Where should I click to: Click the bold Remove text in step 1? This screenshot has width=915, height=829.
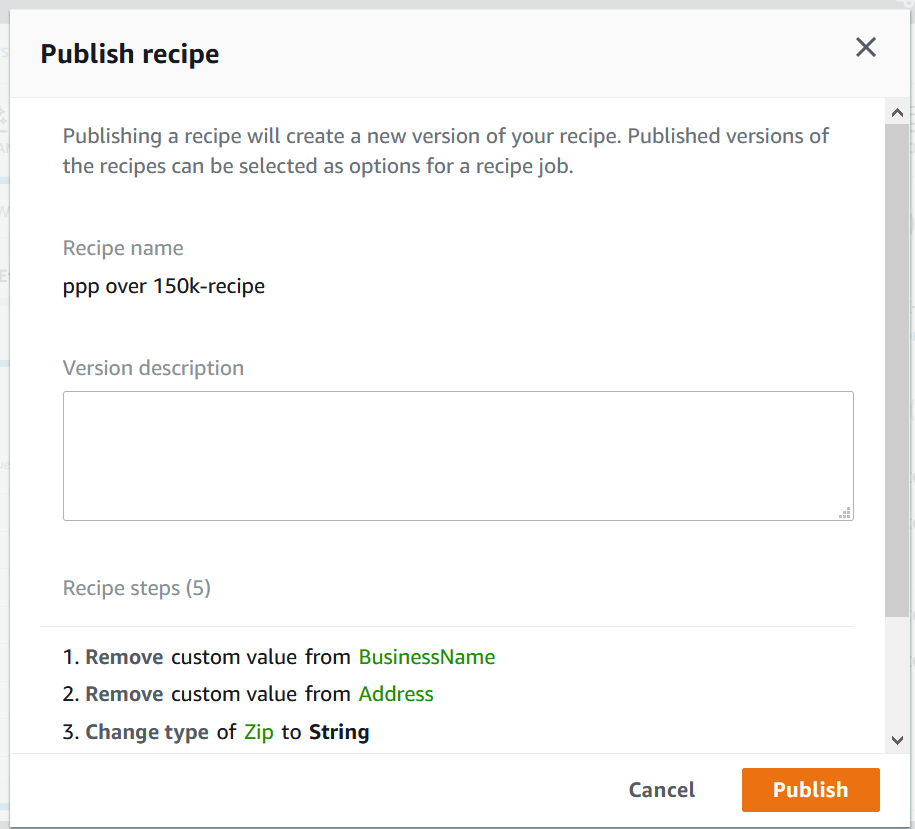(x=124, y=657)
